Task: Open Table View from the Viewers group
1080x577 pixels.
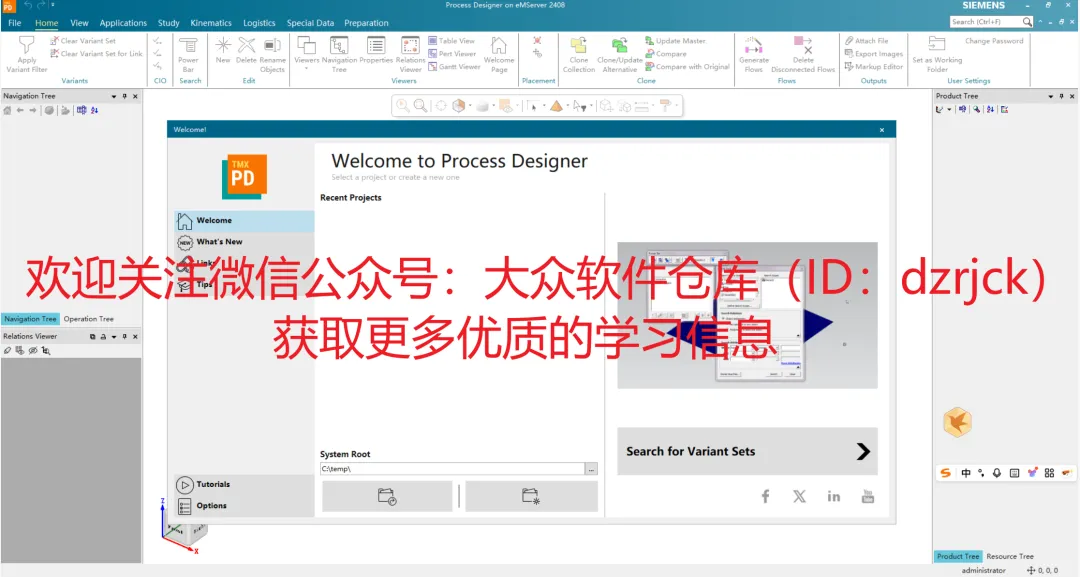Action: point(451,41)
